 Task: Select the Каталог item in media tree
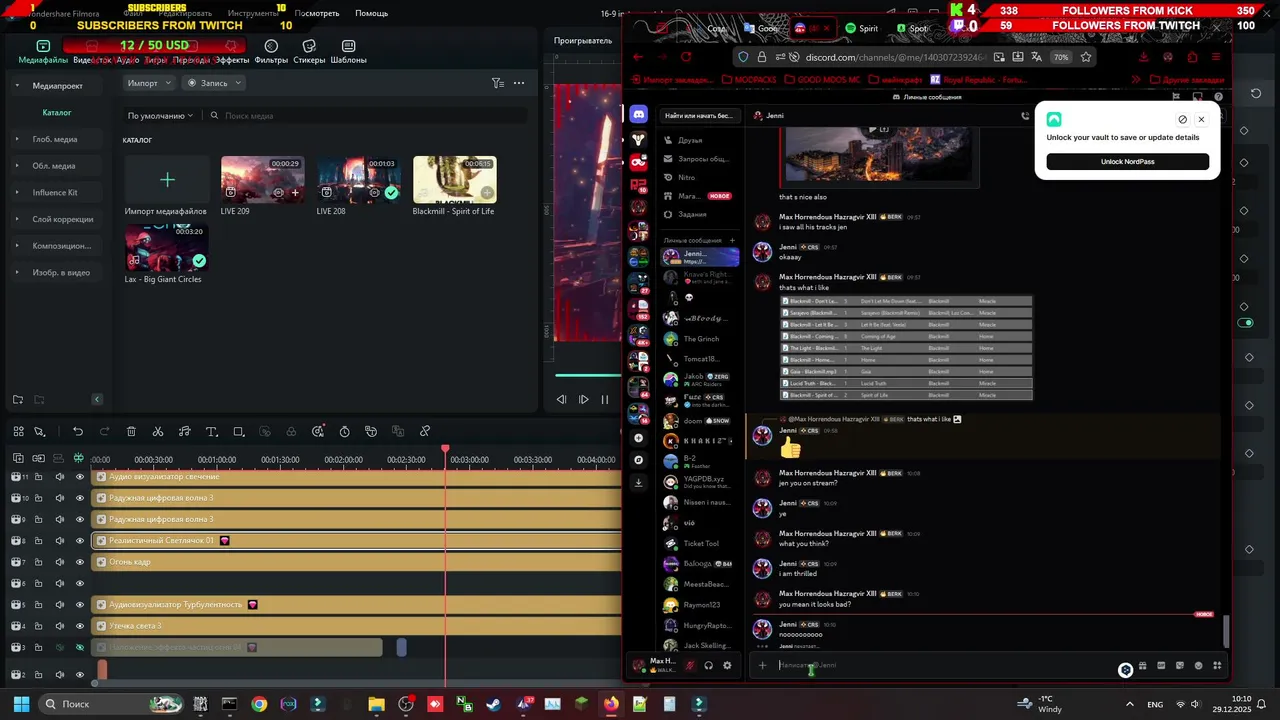click(x=57, y=113)
